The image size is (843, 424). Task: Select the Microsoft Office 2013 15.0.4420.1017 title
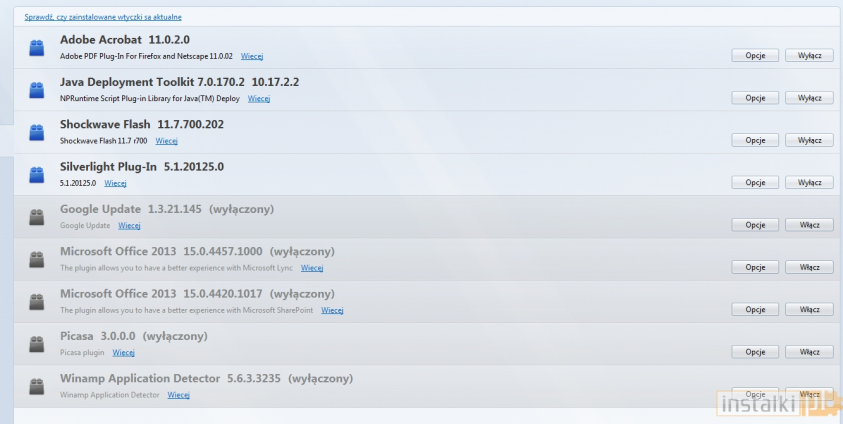pyautogui.click(x=197, y=294)
